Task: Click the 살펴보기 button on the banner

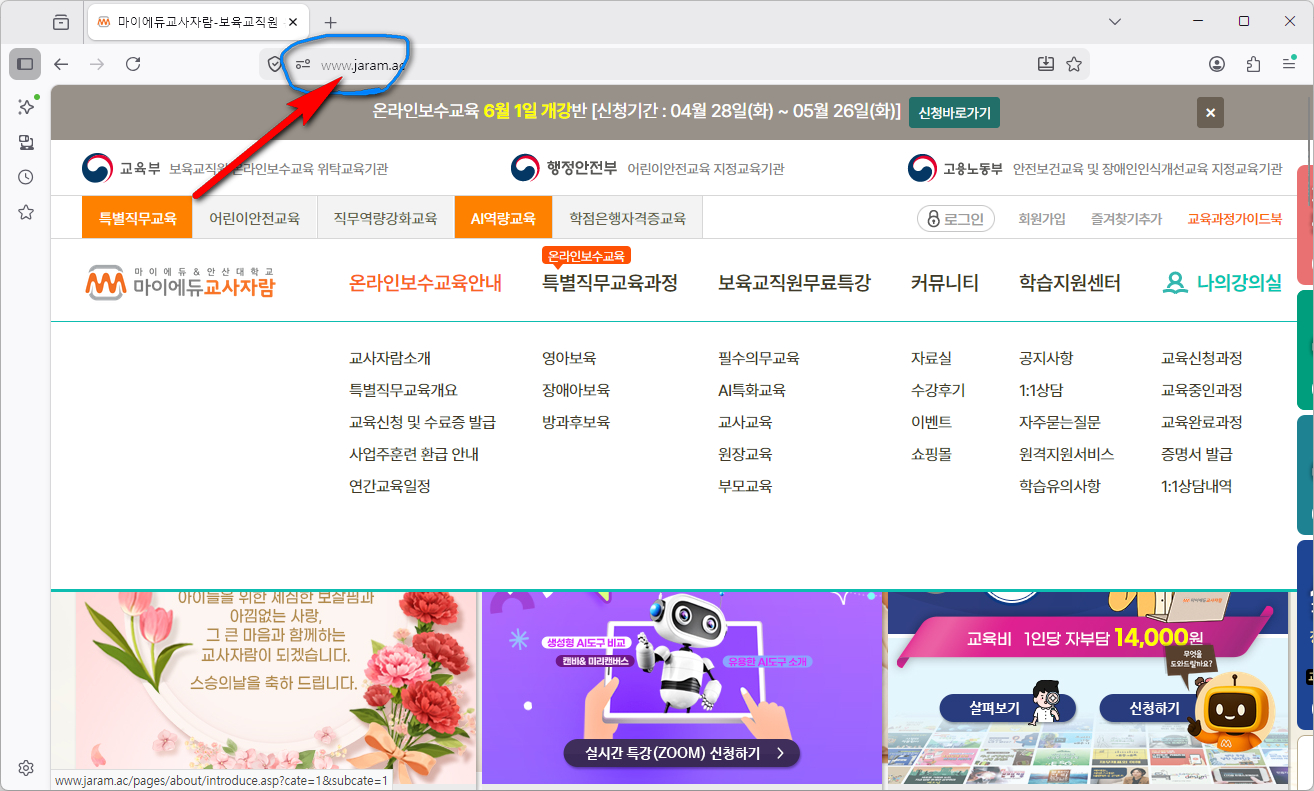Action: 1007,708
